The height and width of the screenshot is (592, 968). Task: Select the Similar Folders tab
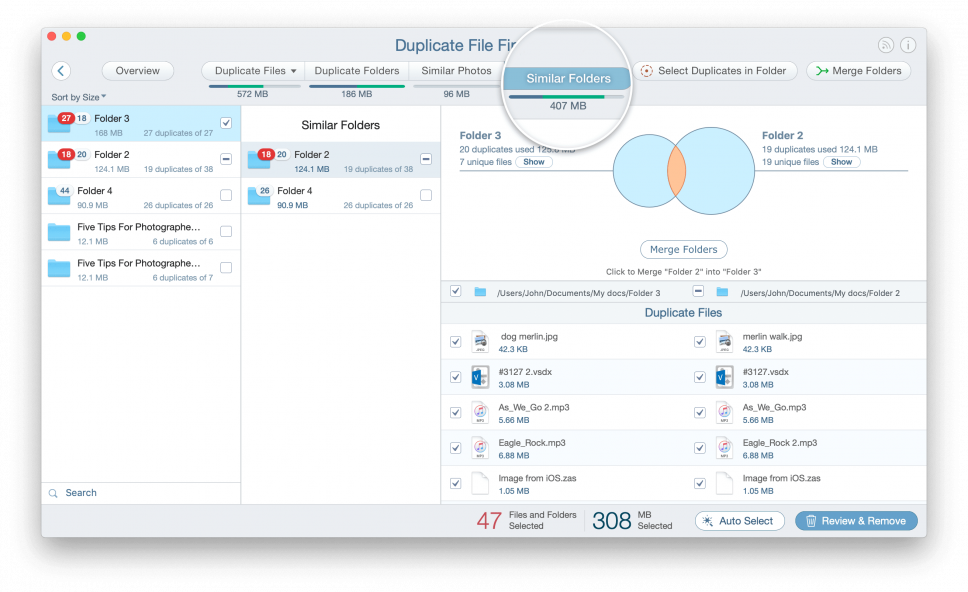click(568, 78)
